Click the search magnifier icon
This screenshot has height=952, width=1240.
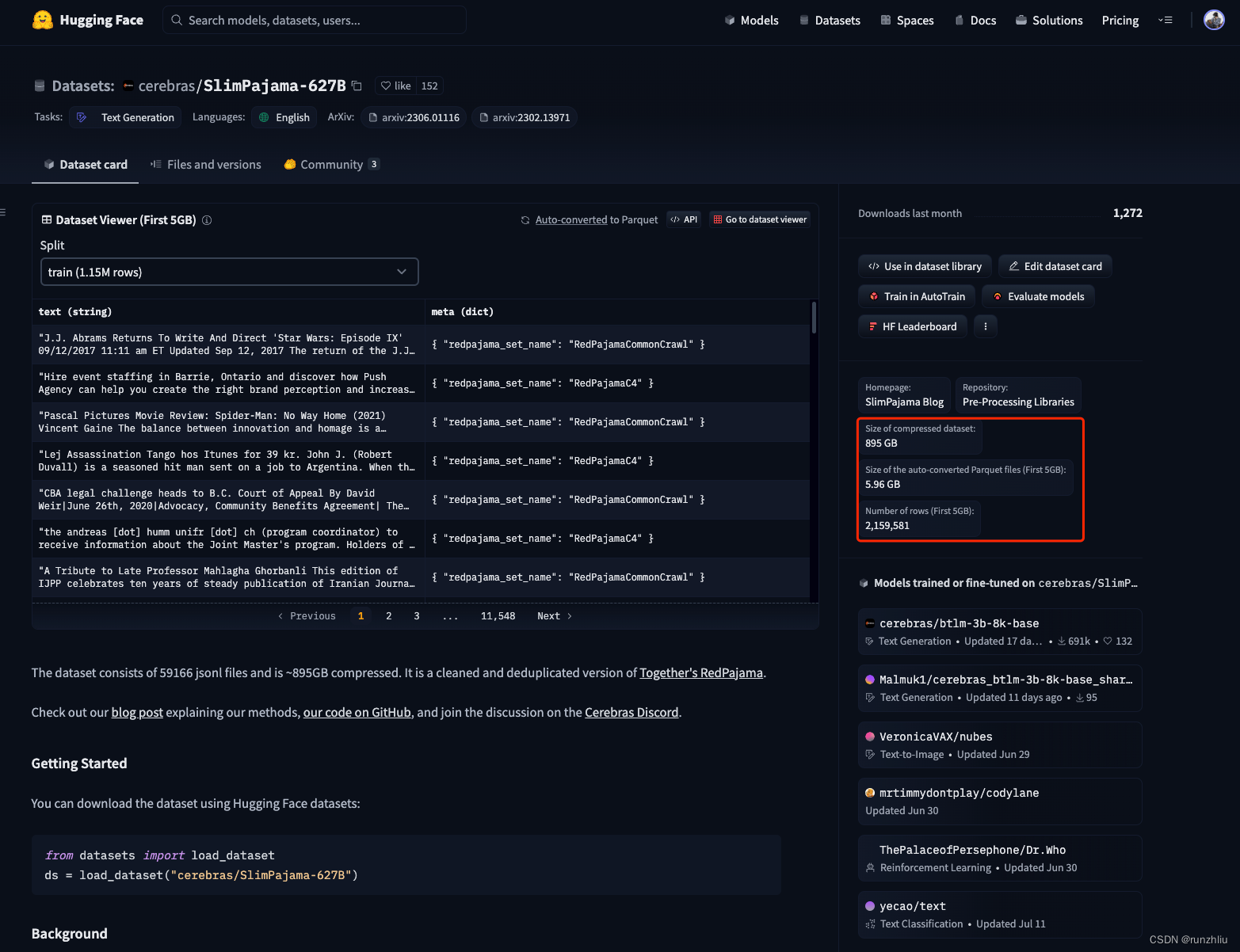[177, 20]
